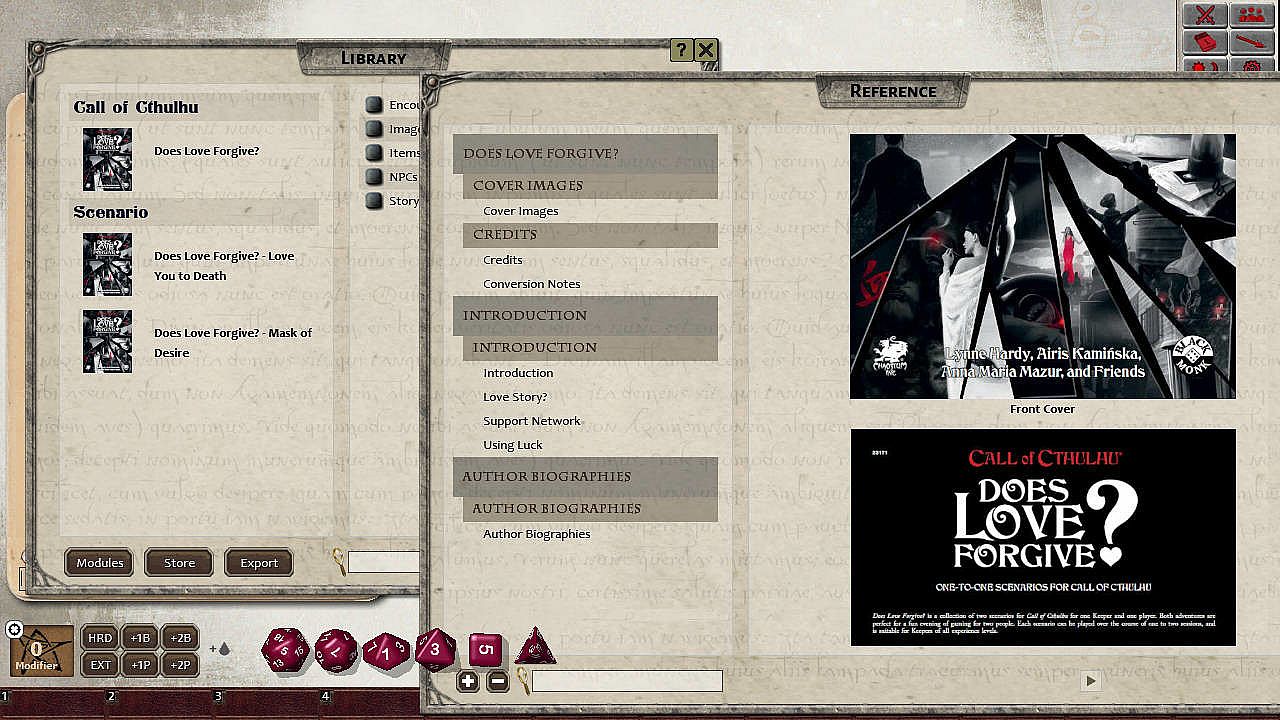Click the Mask of Desire cover thumbnail
The image size is (1280, 720).
point(107,342)
